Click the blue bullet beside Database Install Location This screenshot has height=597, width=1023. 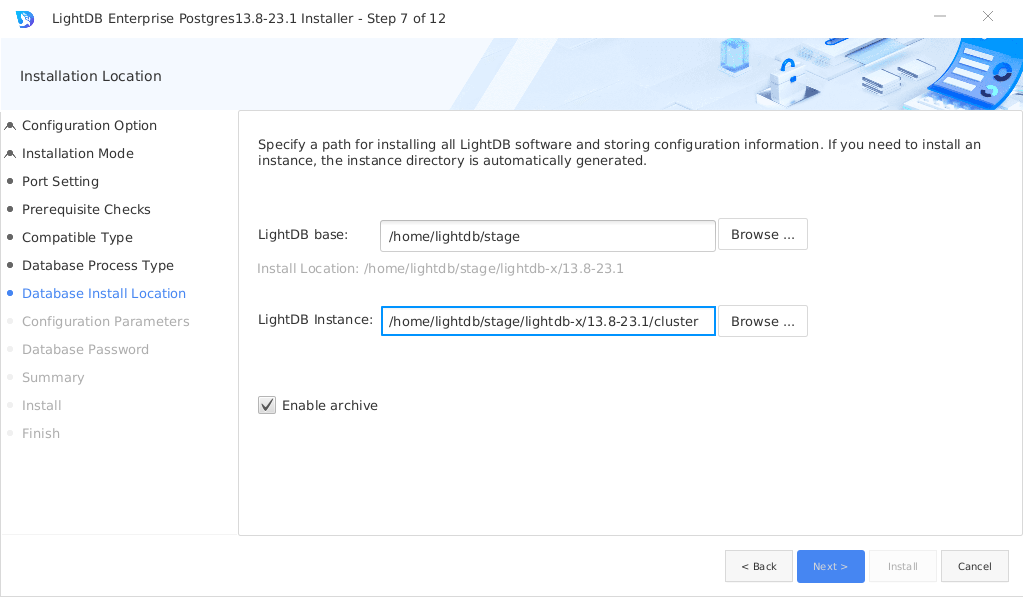click(10, 294)
